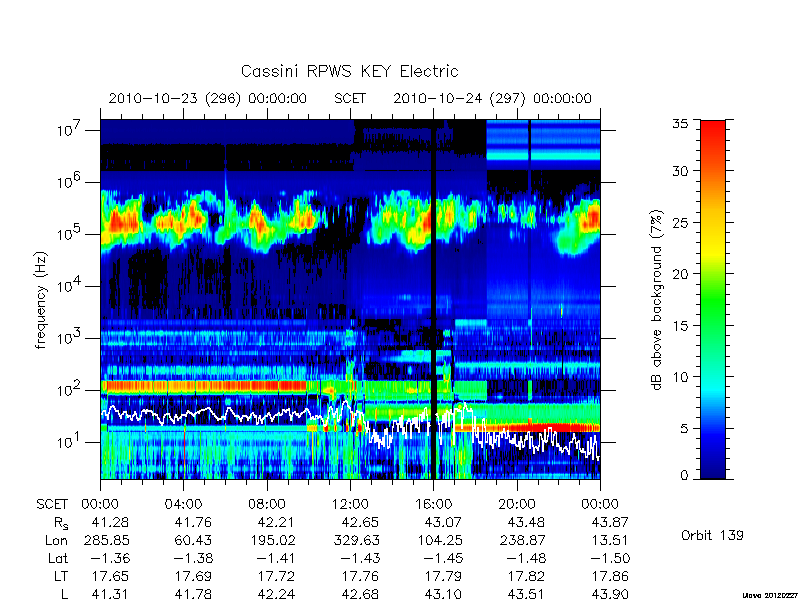Click the colorbar gradient scale
The height and width of the screenshot is (600, 800).
(713, 299)
